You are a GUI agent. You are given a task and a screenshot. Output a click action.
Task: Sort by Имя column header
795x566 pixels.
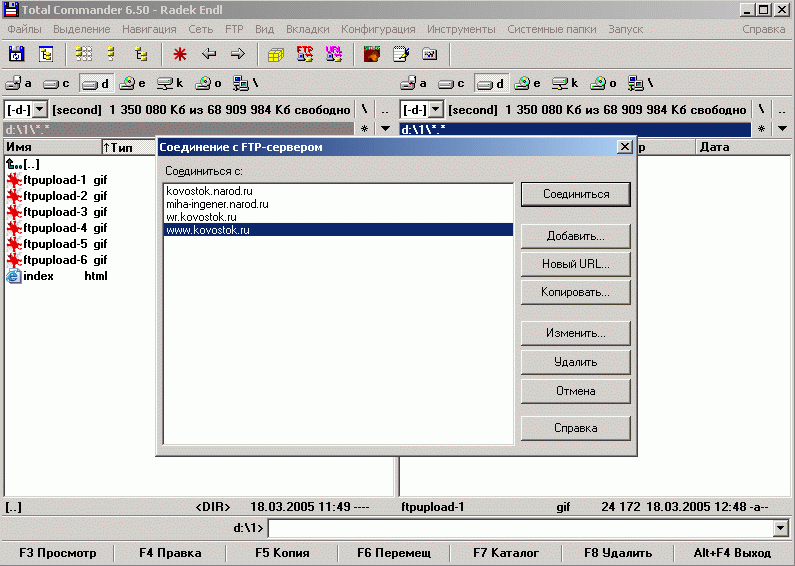click(53, 147)
